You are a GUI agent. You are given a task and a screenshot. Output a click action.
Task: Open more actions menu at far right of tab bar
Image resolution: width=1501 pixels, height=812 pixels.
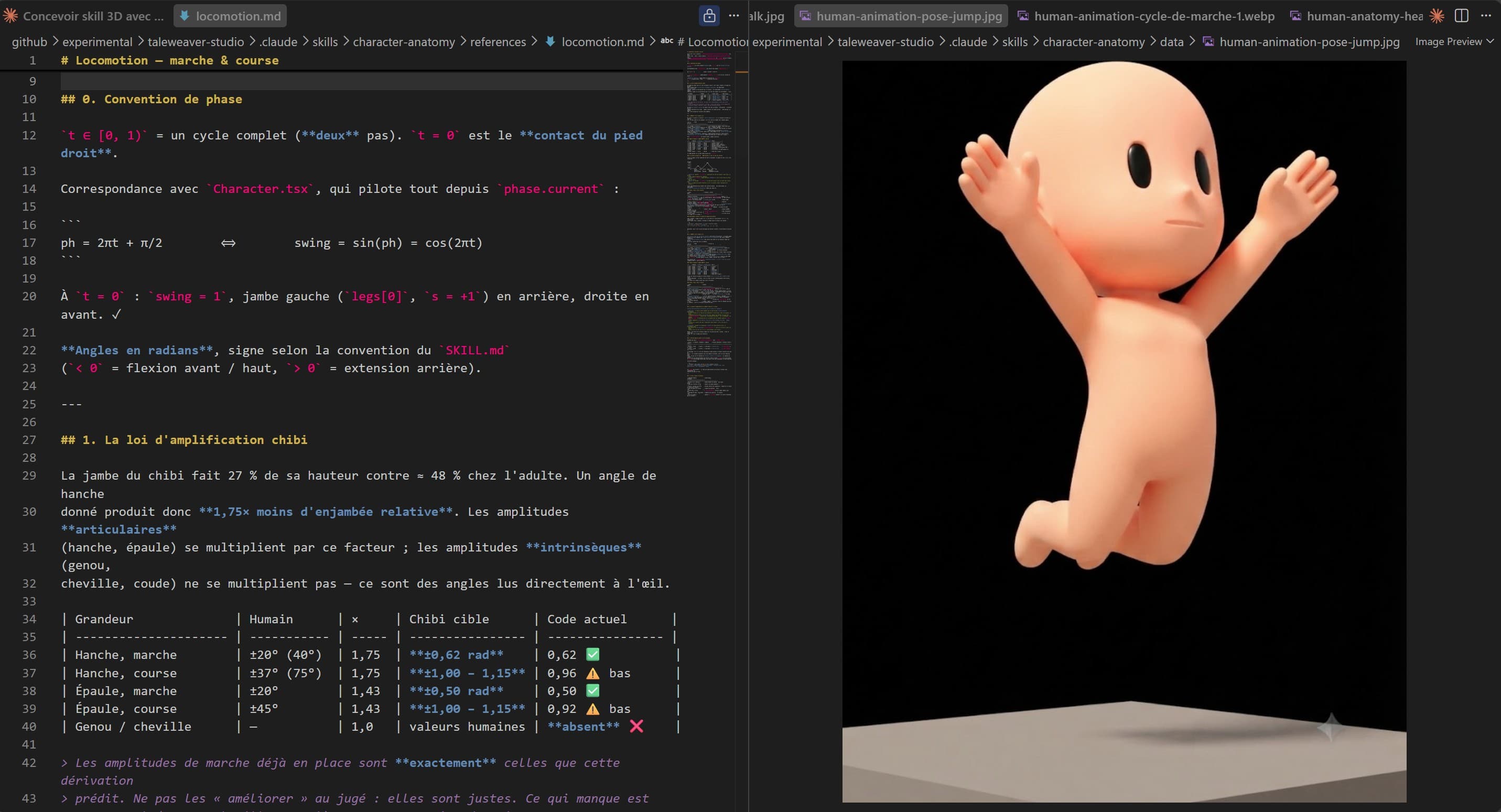pyautogui.click(x=1486, y=16)
